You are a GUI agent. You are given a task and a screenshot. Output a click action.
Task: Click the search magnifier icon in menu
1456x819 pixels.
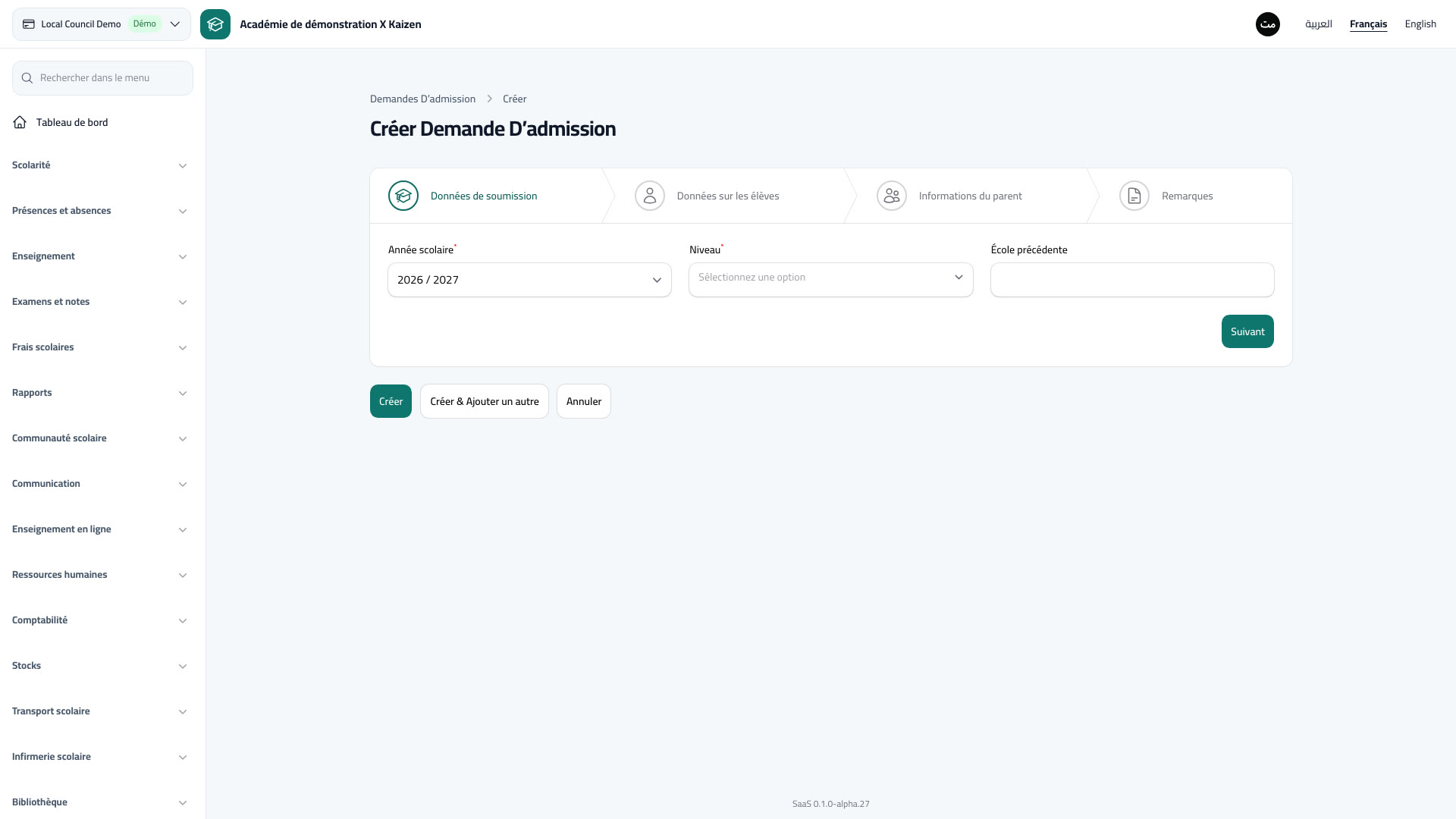coord(27,78)
